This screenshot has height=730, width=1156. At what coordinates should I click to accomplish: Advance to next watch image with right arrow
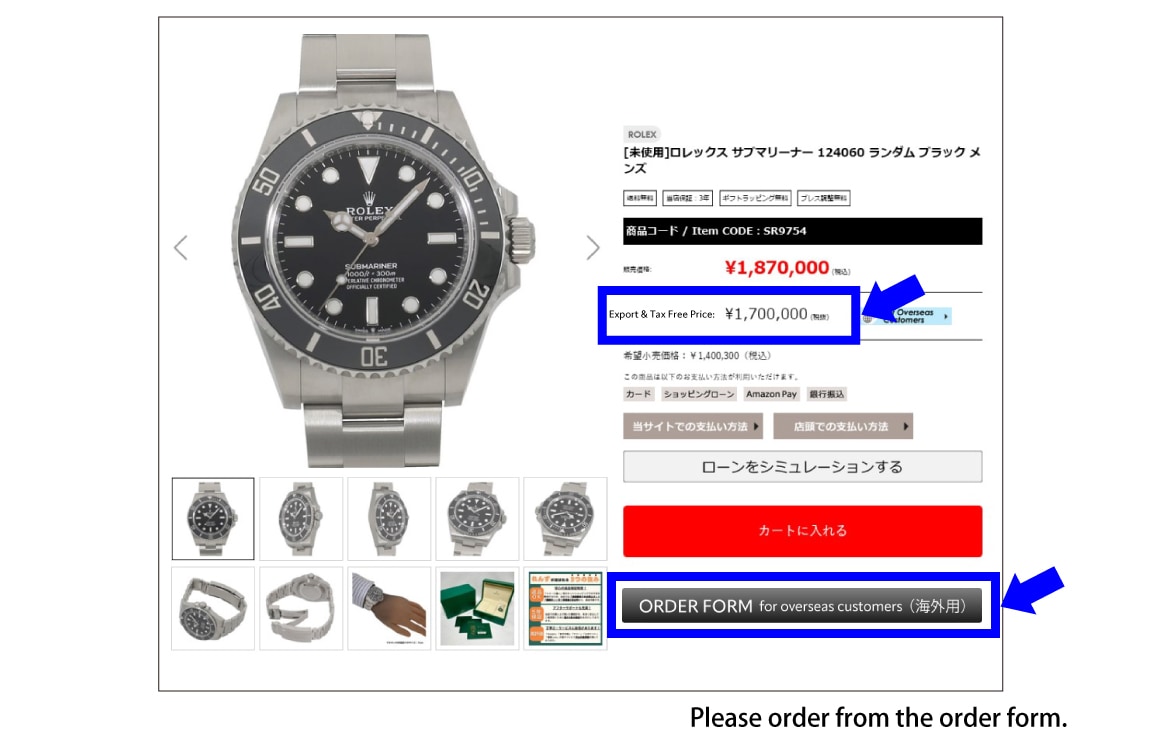click(593, 248)
